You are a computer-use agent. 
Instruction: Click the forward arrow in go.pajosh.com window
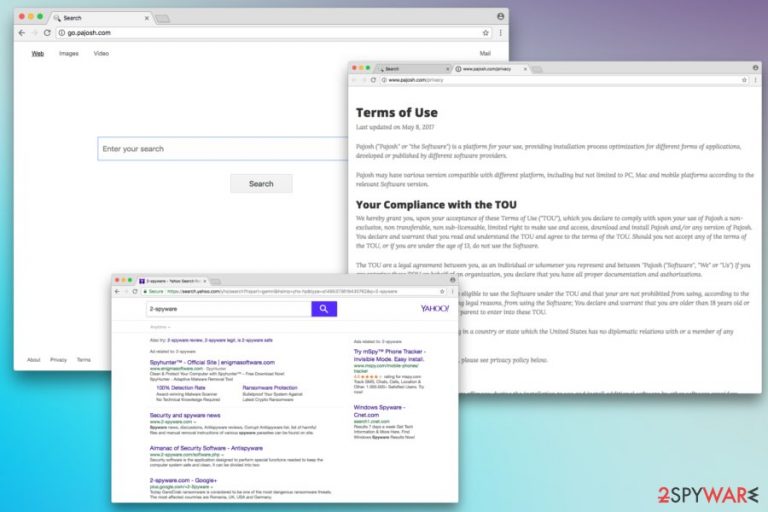pyautogui.click(x=34, y=33)
